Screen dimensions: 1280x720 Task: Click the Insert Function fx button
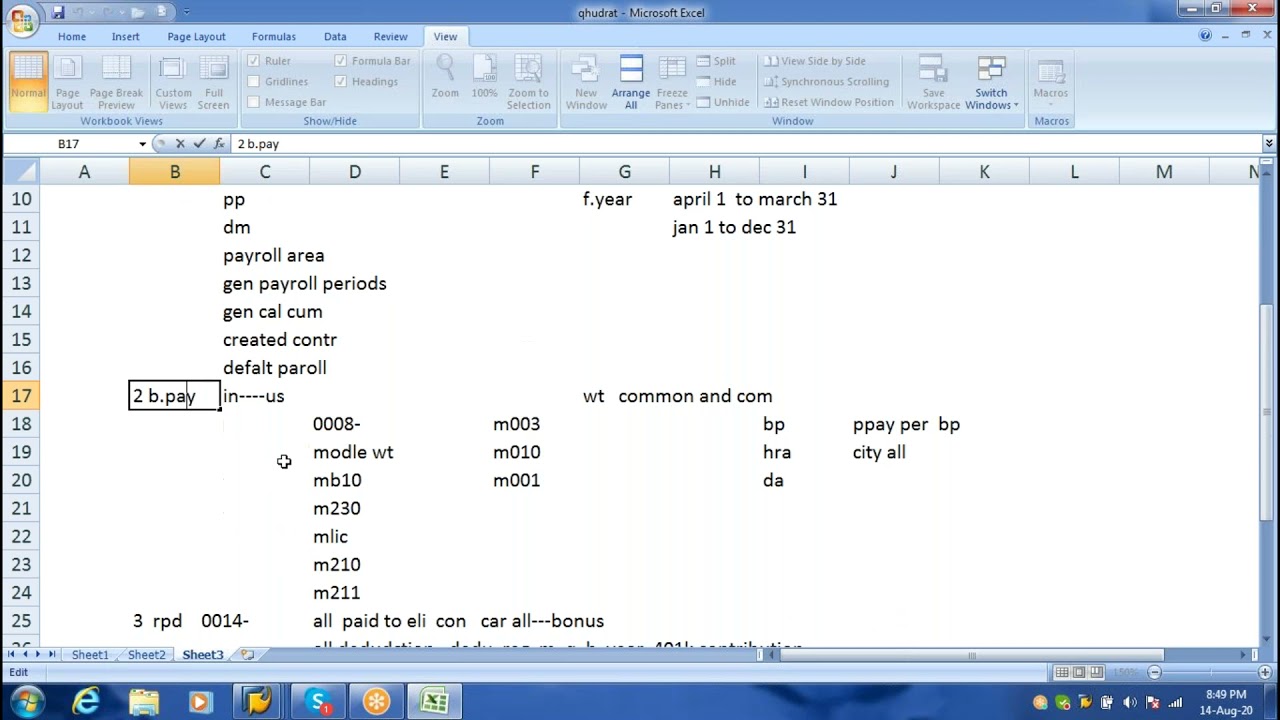pyautogui.click(x=219, y=144)
